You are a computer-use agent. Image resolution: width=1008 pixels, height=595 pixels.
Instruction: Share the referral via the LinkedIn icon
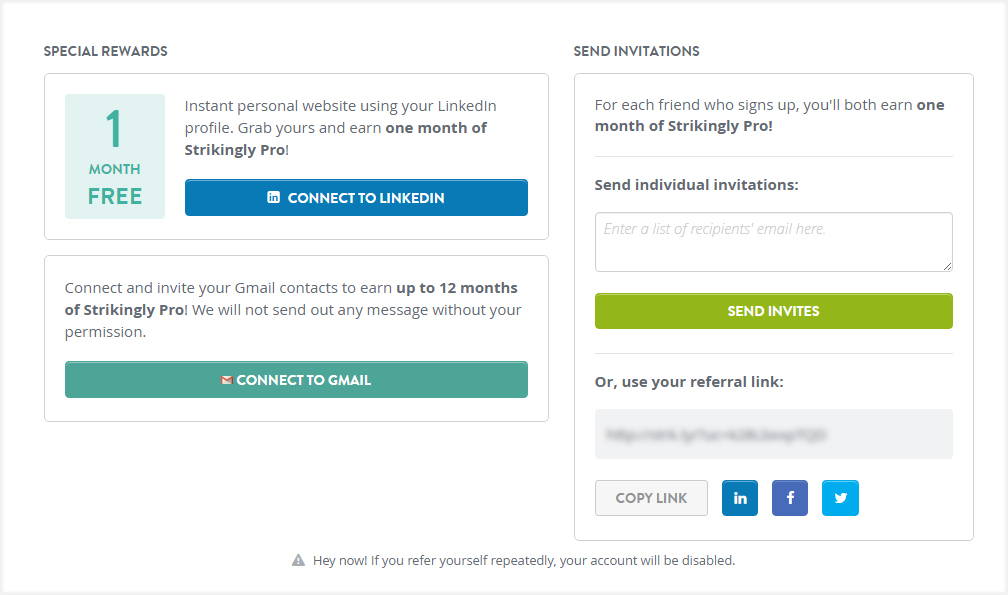coord(740,498)
